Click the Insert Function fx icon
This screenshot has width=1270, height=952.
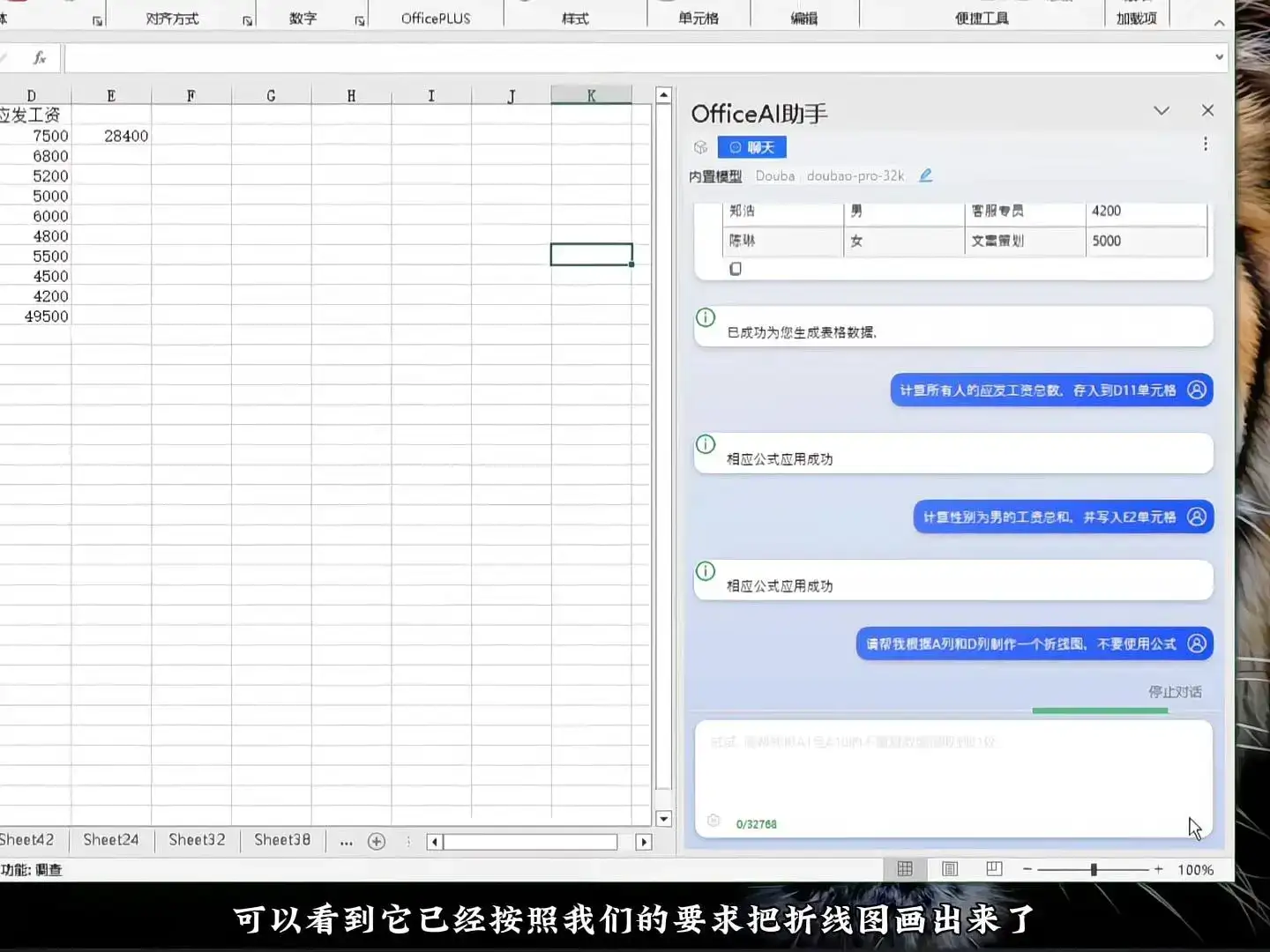click(x=37, y=57)
